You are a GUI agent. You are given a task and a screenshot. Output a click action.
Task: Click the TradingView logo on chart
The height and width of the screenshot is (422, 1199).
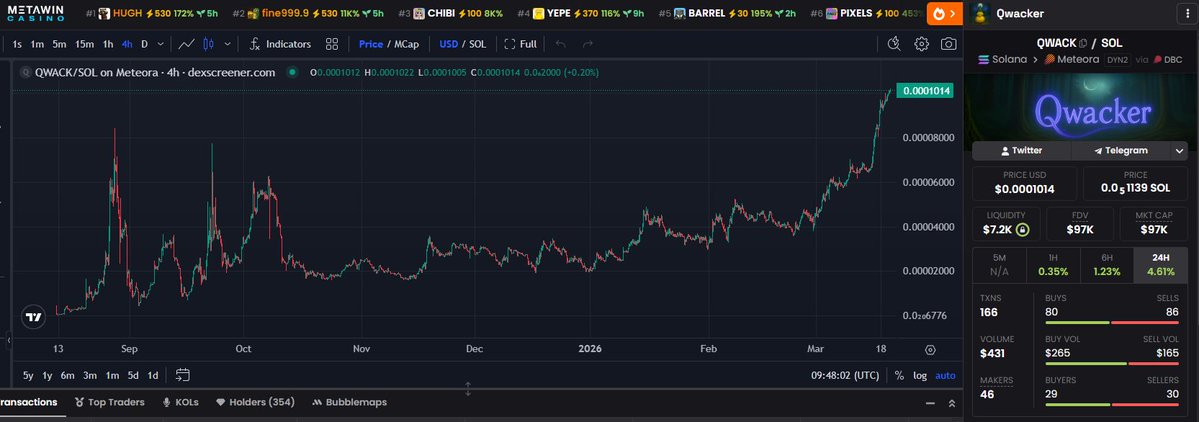pyautogui.click(x=33, y=316)
